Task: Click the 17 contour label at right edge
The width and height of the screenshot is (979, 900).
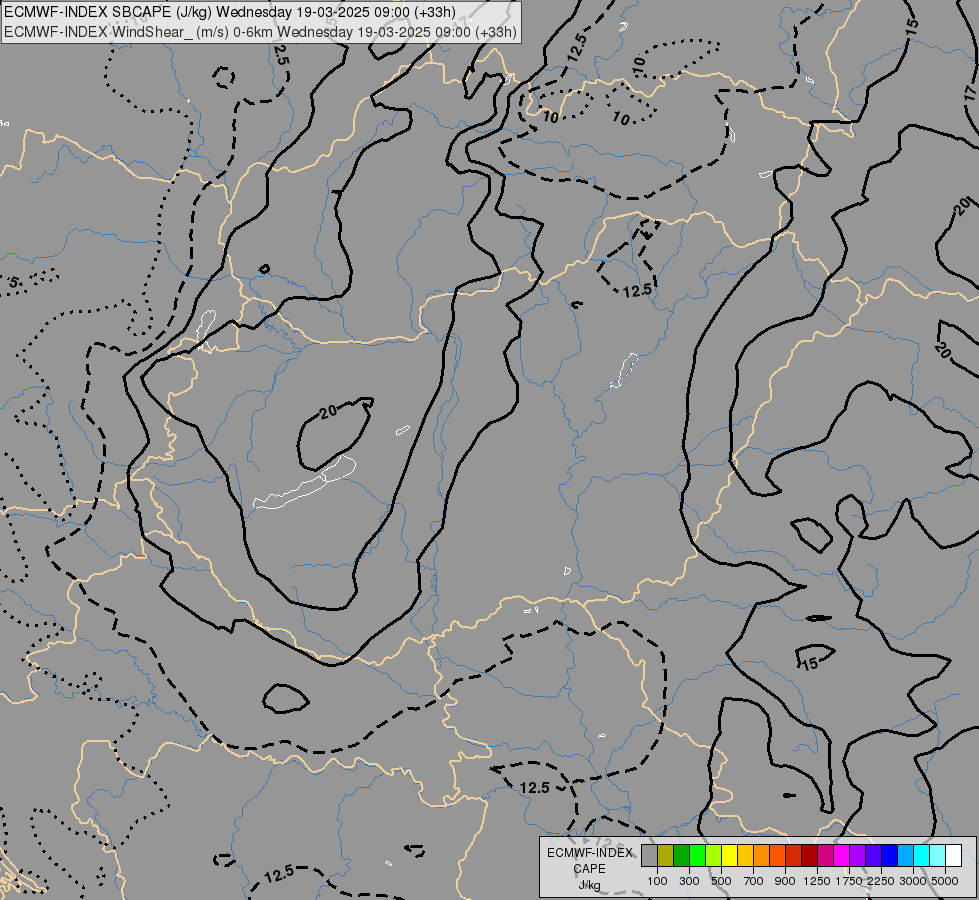Action: (969, 93)
